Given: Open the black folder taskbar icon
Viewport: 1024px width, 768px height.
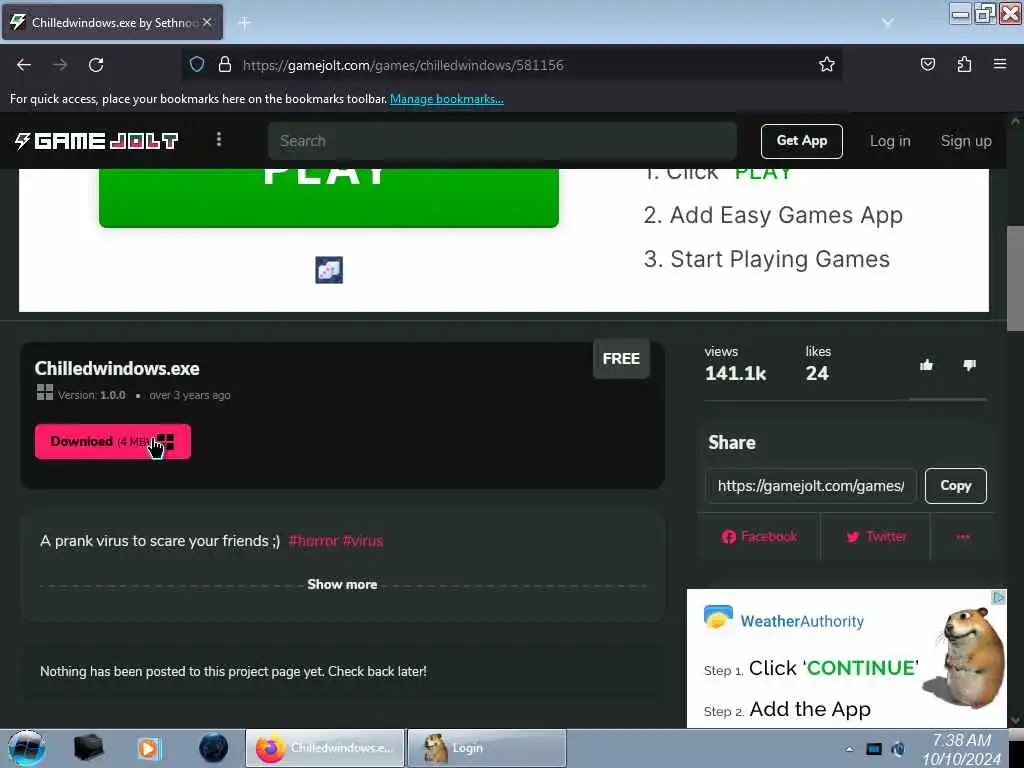Looking at the screenshot, I should [x=89, y=748].
